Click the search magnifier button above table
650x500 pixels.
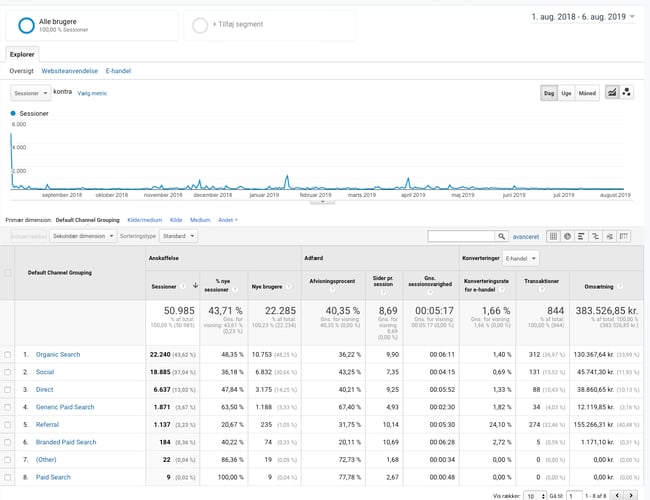point(502,236)
